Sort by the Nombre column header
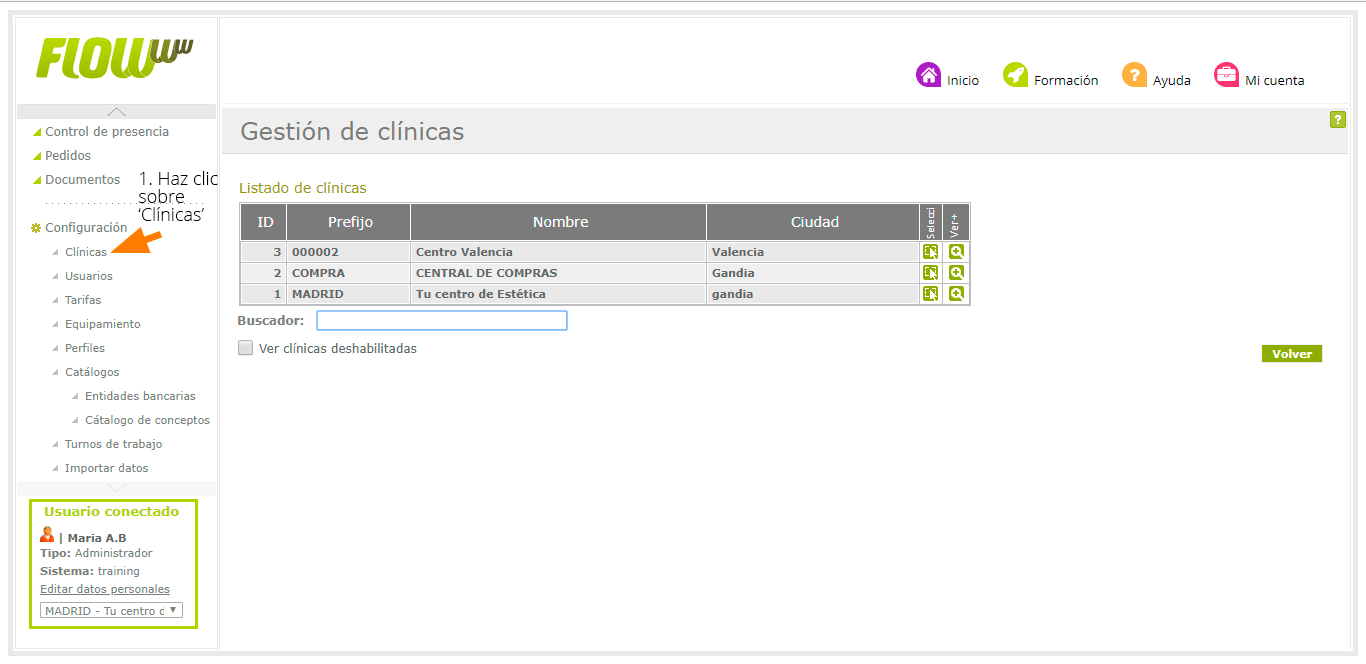Viewport: 1366px width, 664px height. click(560, 222)
